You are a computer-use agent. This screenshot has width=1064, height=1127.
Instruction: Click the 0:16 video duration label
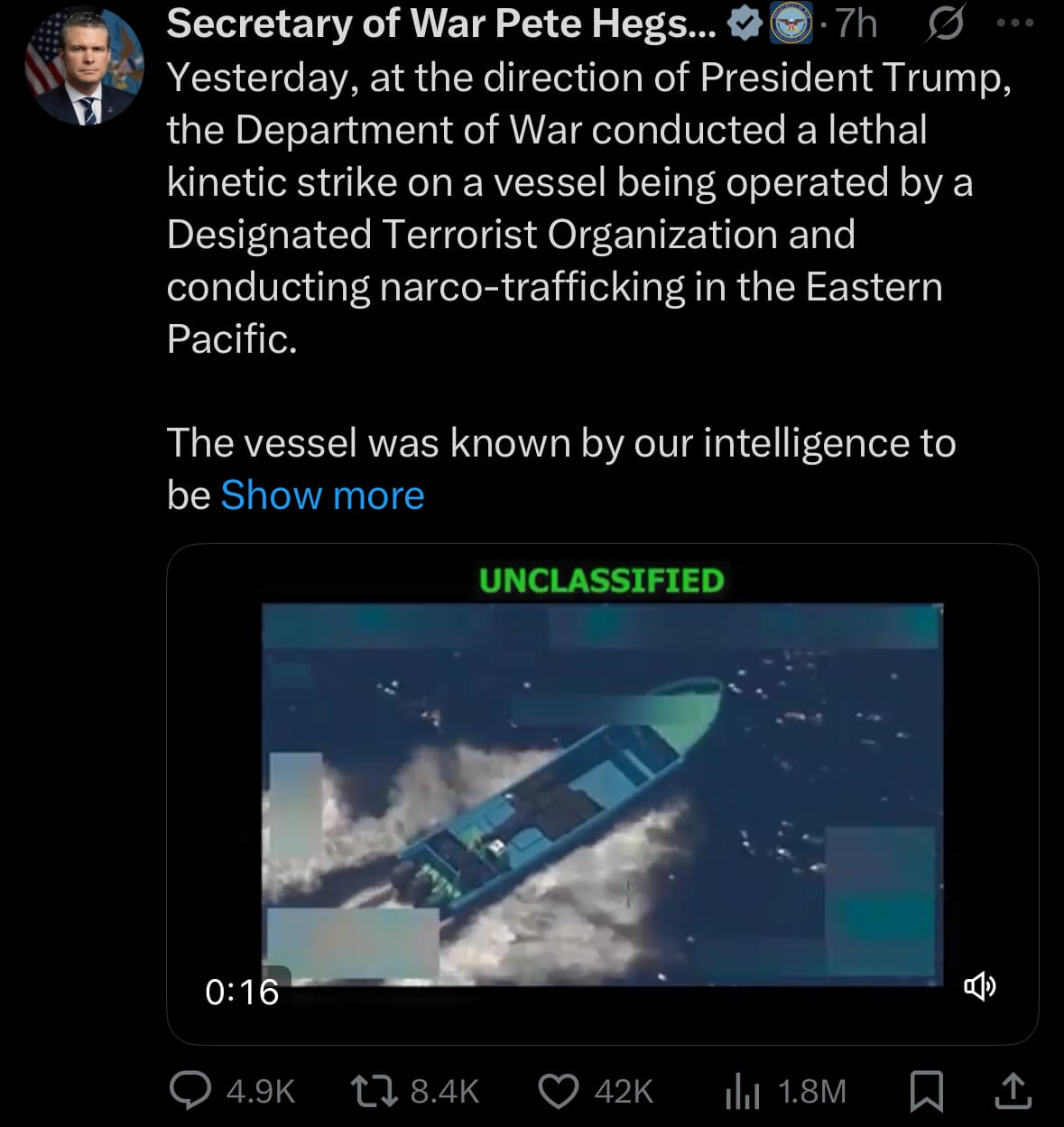coord(242,992)
